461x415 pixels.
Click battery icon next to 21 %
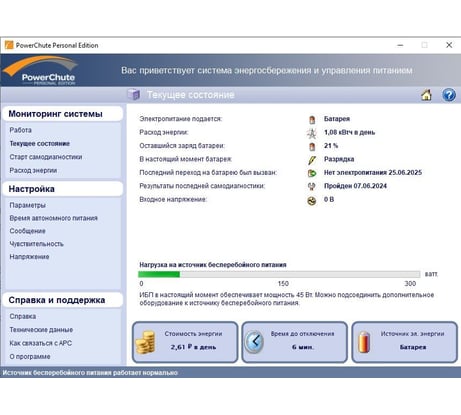(x=312, y=146)
